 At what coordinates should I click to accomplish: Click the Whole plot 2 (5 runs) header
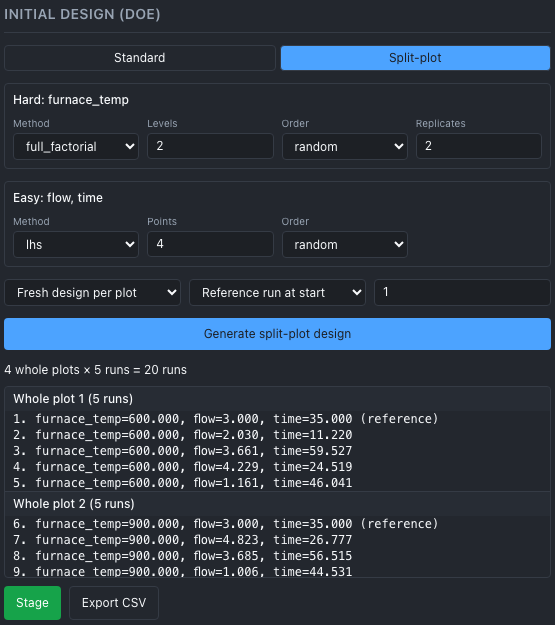click(278, 504)
